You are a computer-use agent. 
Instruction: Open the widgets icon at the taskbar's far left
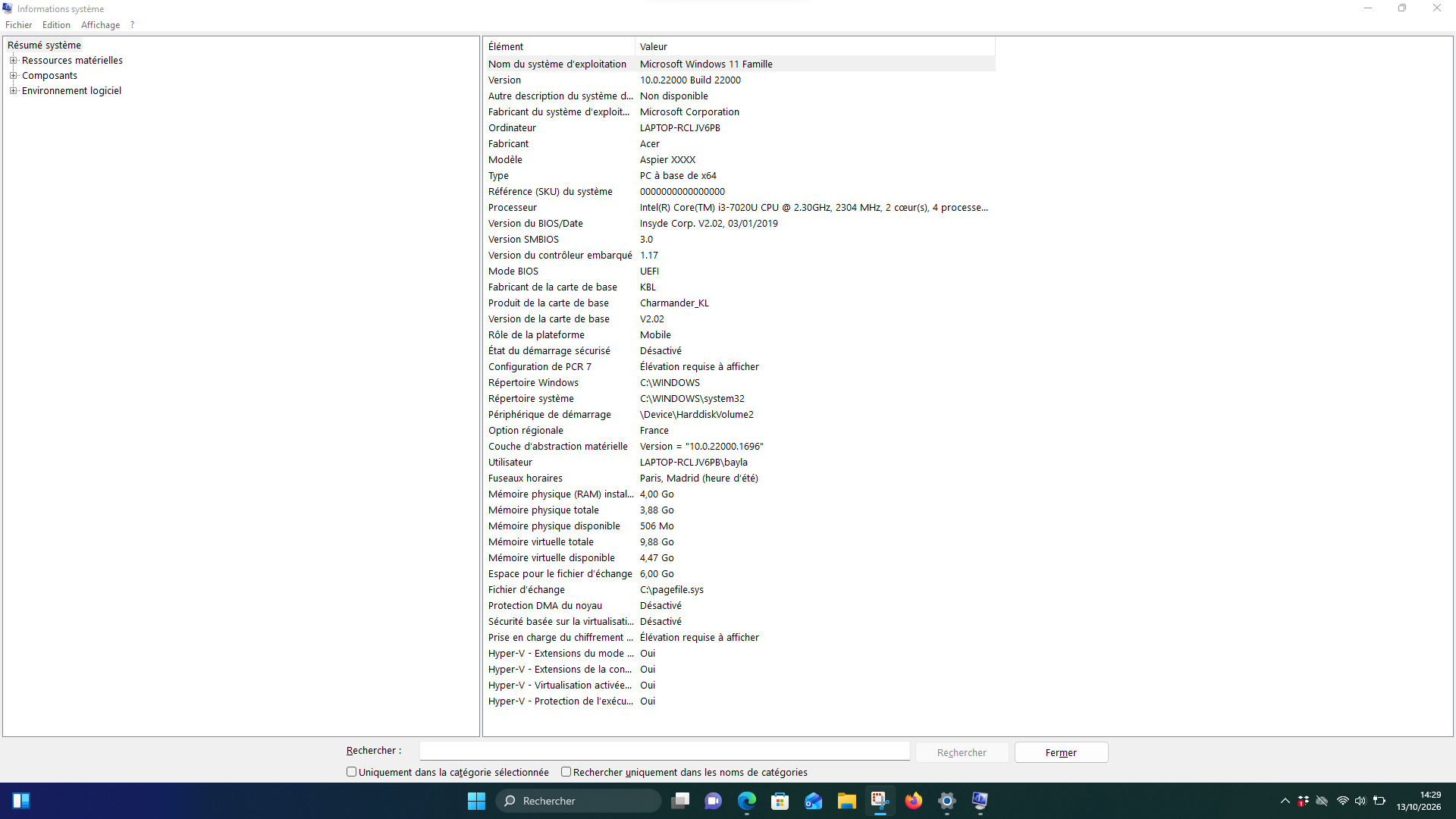[x=21, y=801]
